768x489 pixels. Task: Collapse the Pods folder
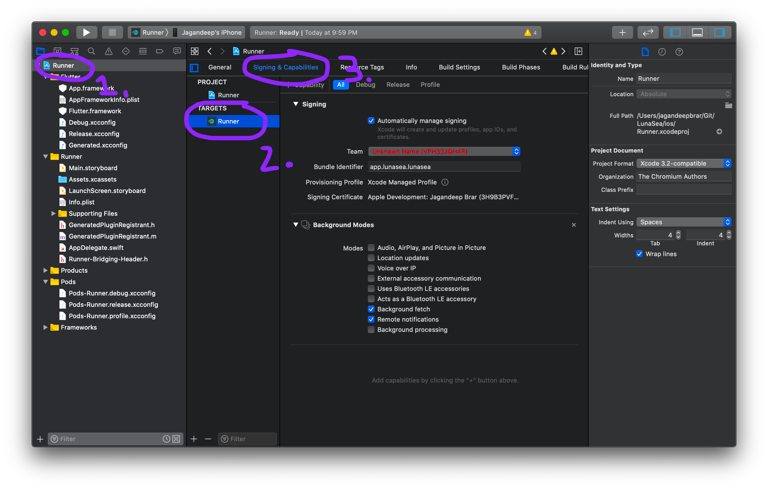[46, 282]
